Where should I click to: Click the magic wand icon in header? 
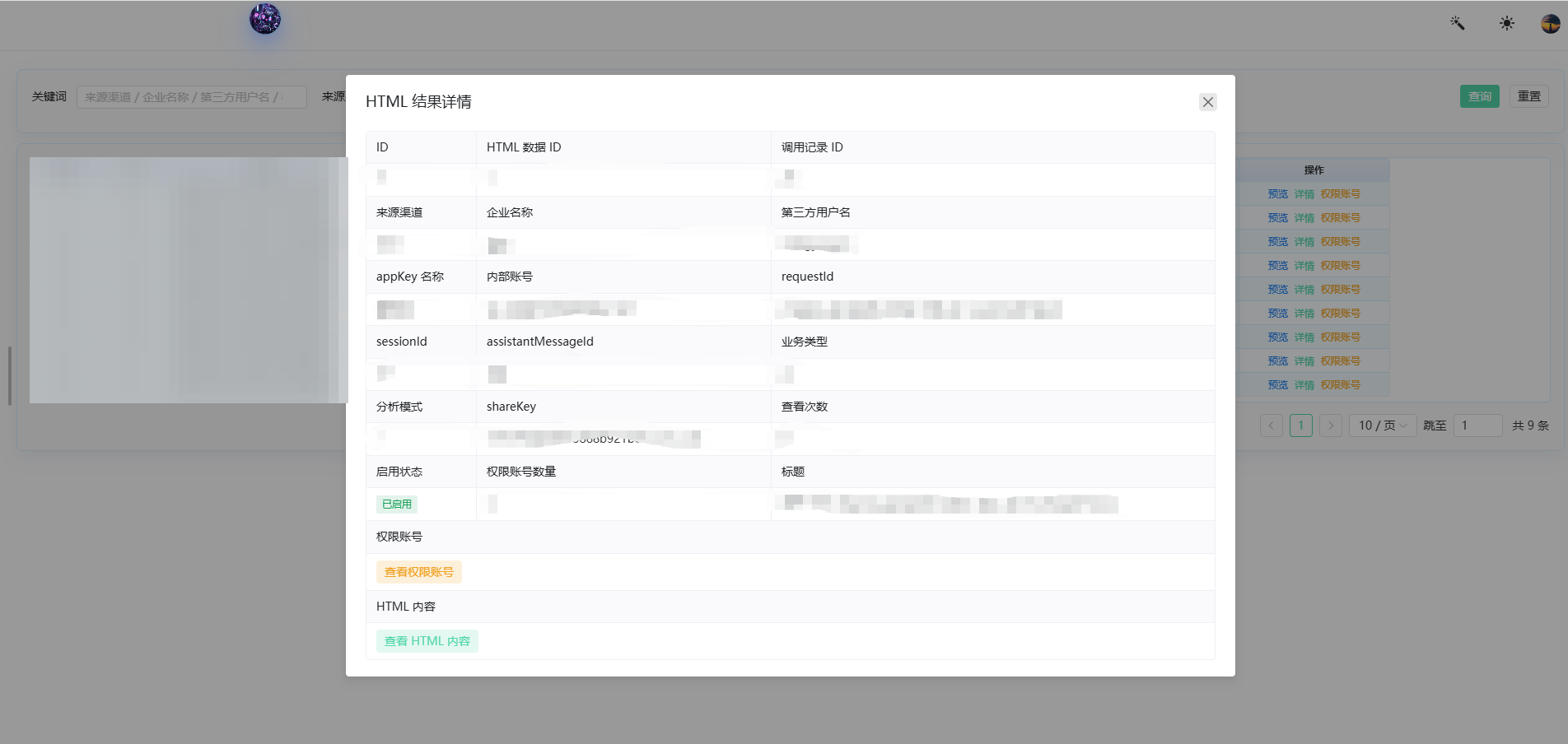click(1458, 23)
